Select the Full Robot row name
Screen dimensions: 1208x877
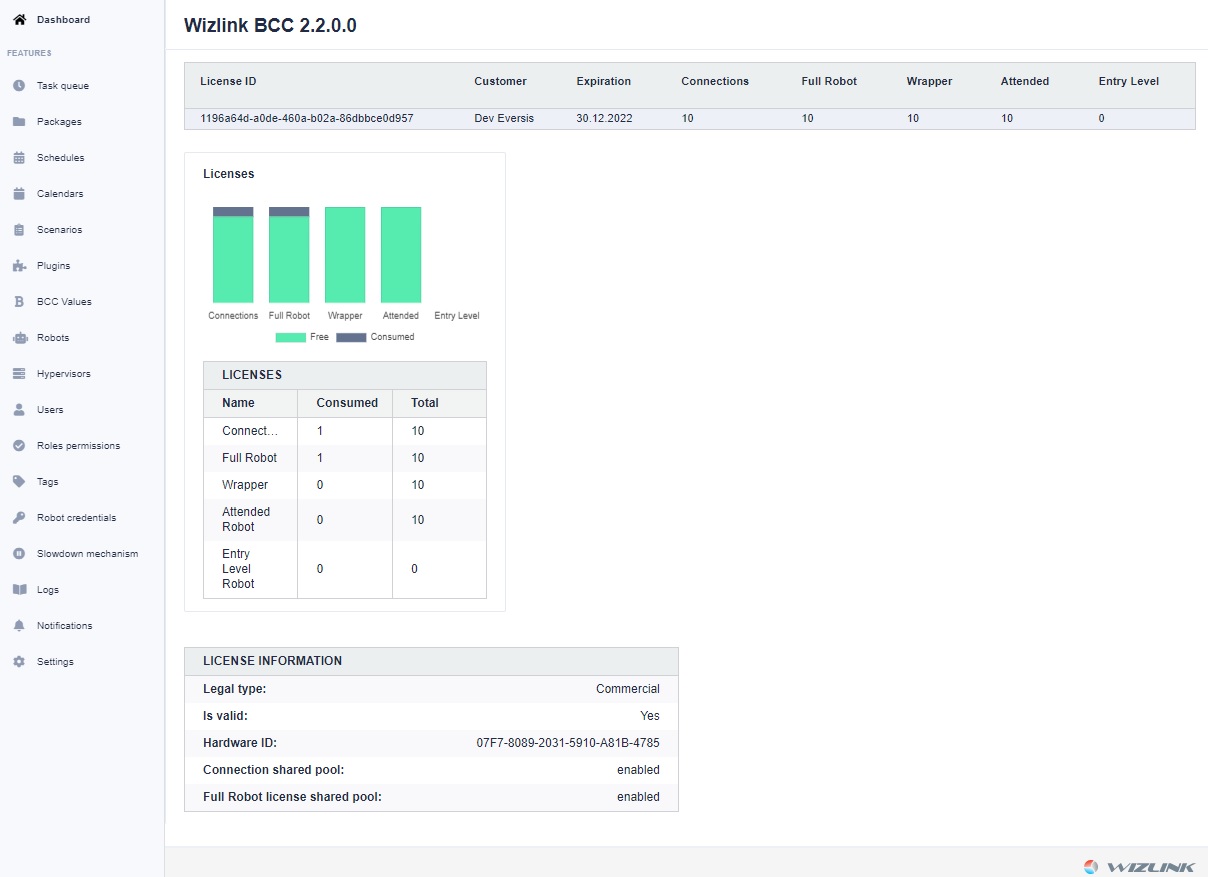click(x=250, y=458)
